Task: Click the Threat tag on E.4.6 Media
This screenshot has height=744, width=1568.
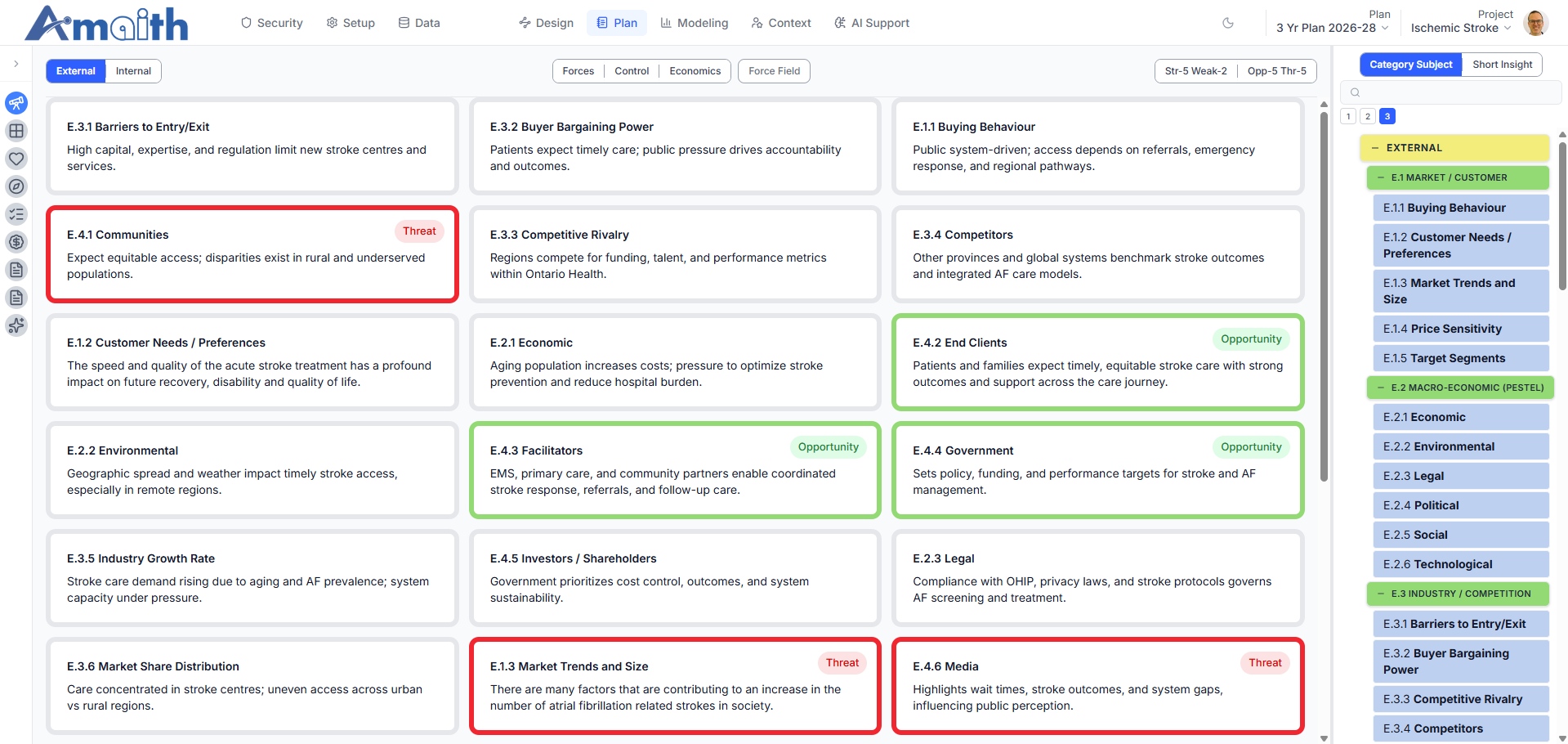Action: tap(1265, 663)
